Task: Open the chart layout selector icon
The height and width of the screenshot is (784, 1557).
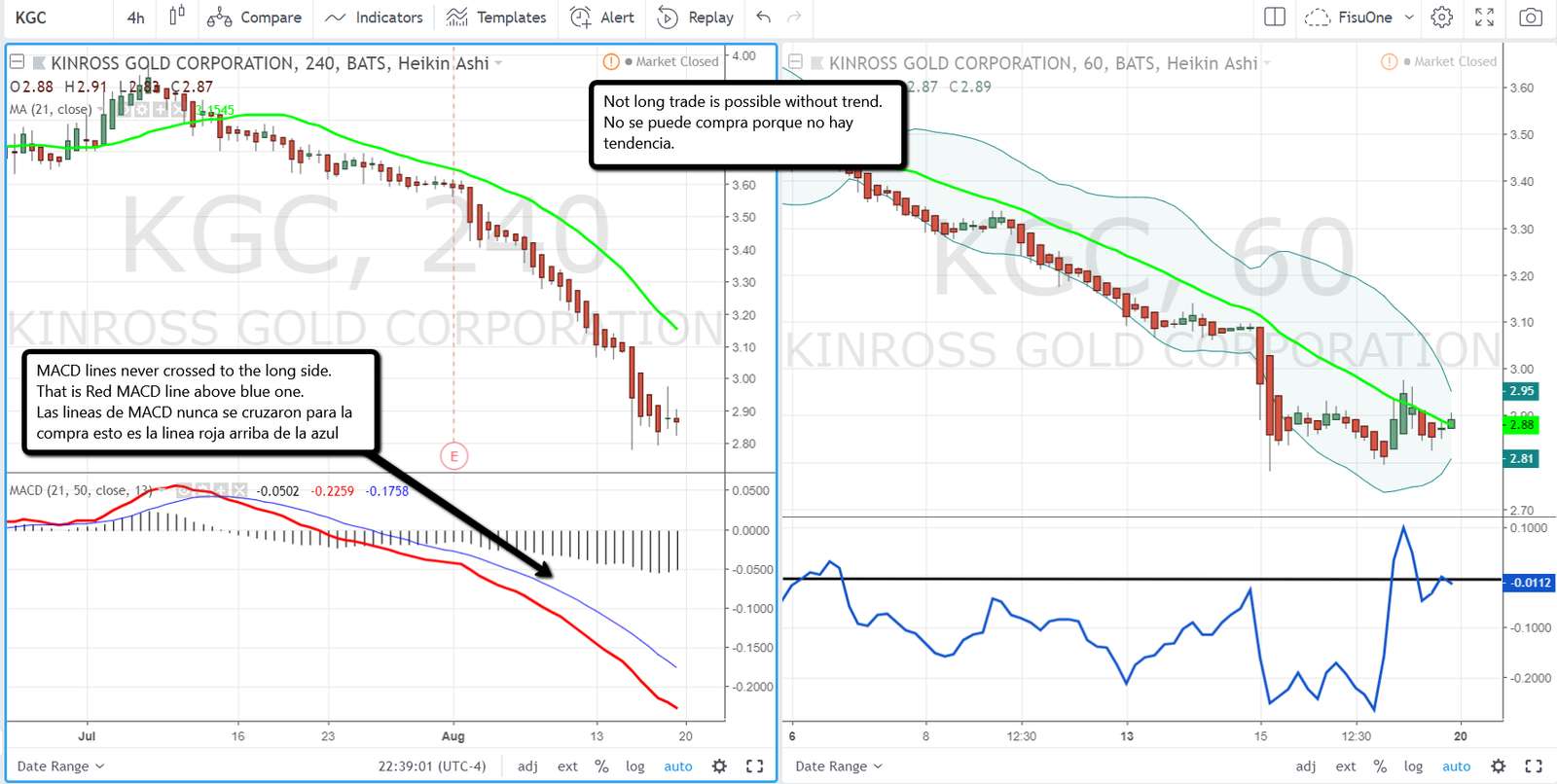Action: pyautogui.click(x=1275, y=18)
